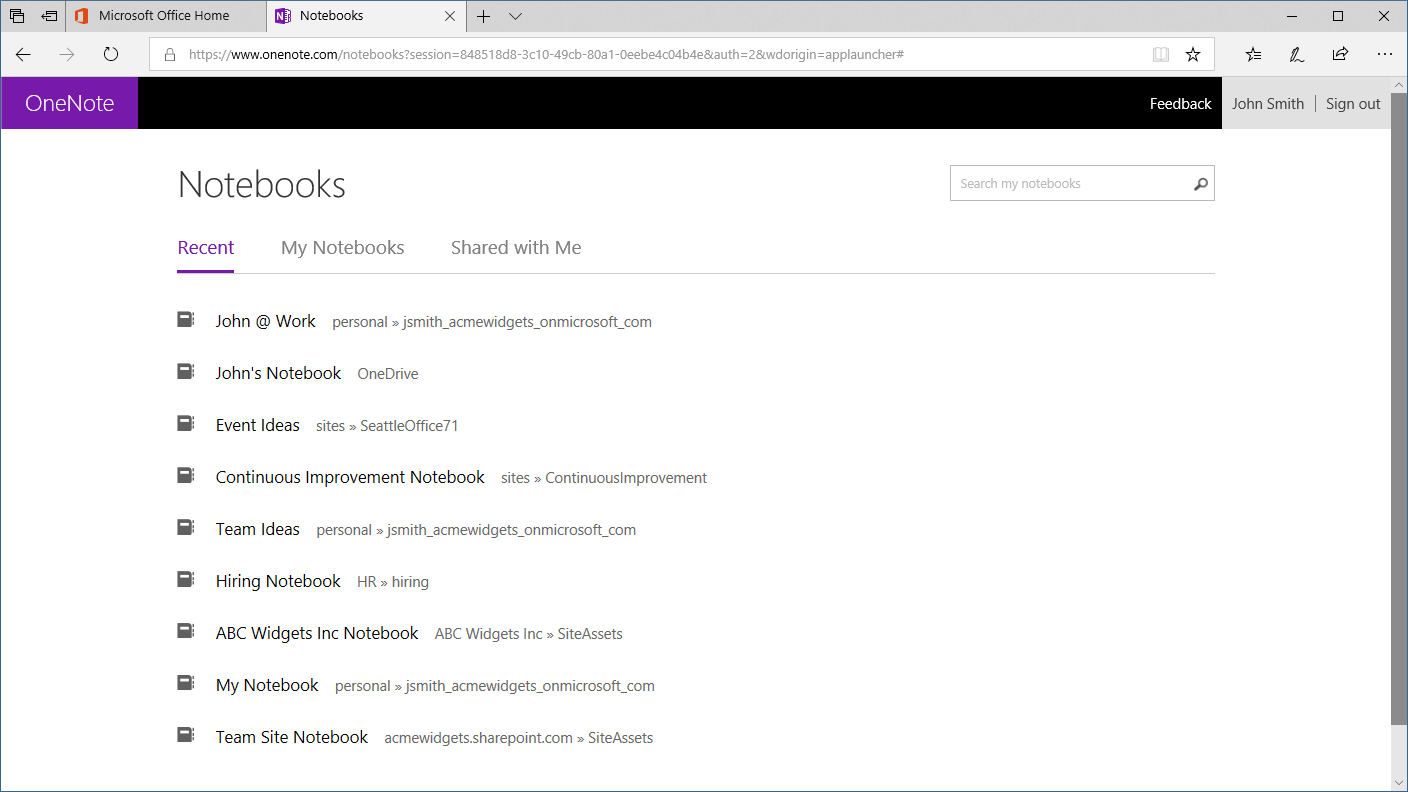This screenshot has height=792, width=1408.
Task: Click the Notebooks page heading
Action: click(262, 185)
